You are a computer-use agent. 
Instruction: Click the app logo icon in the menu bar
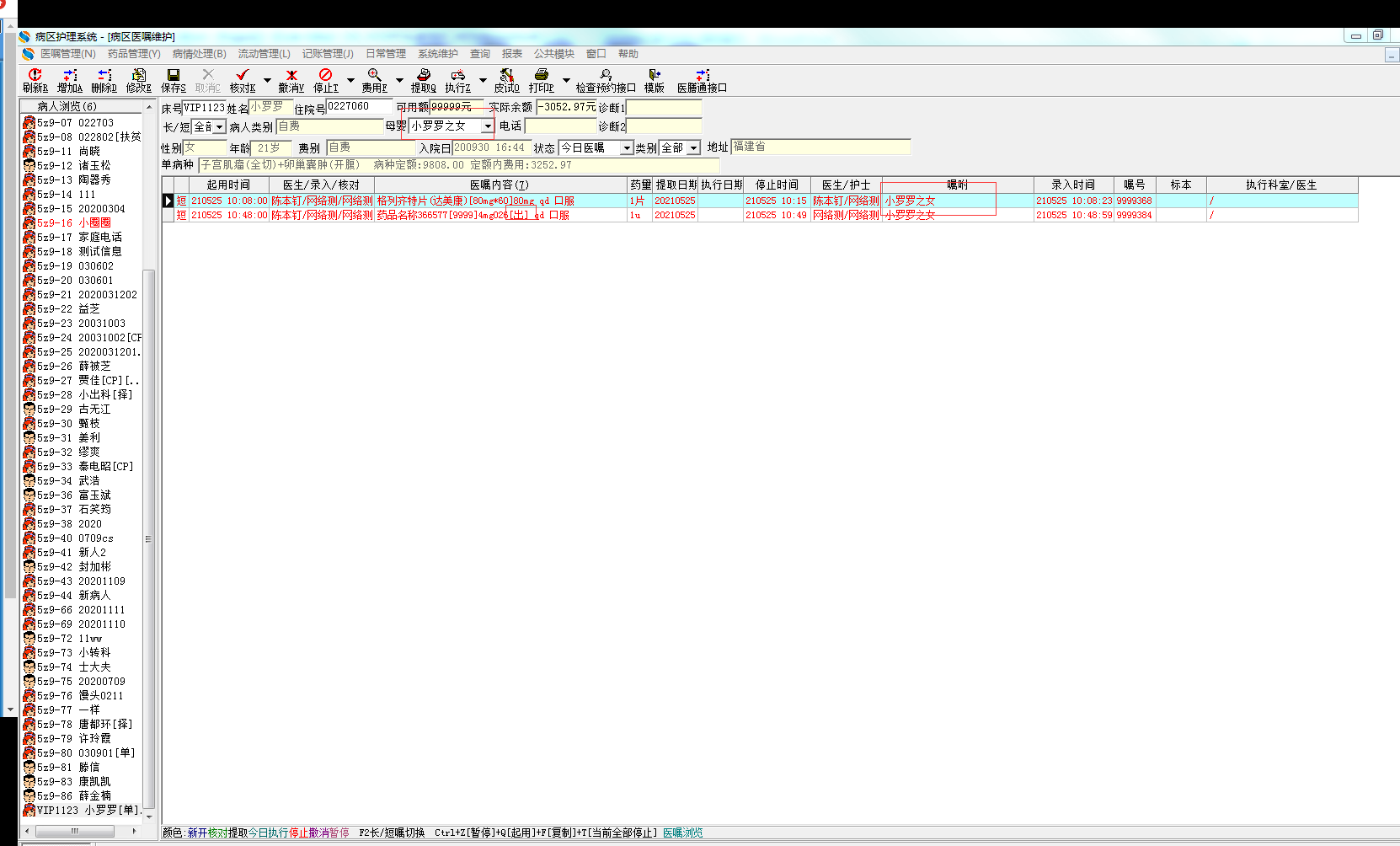pyautogui.click(x=28, y=54)
